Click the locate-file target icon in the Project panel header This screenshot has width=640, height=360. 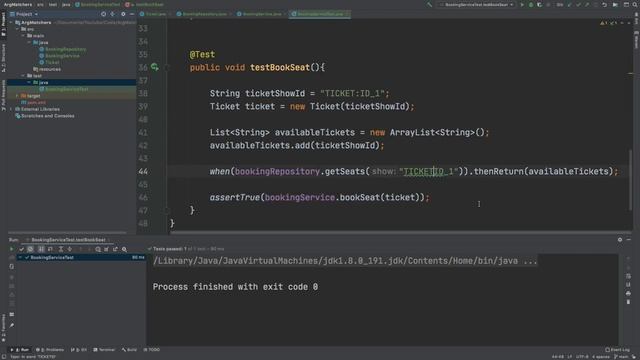click(x=103, y=14)
